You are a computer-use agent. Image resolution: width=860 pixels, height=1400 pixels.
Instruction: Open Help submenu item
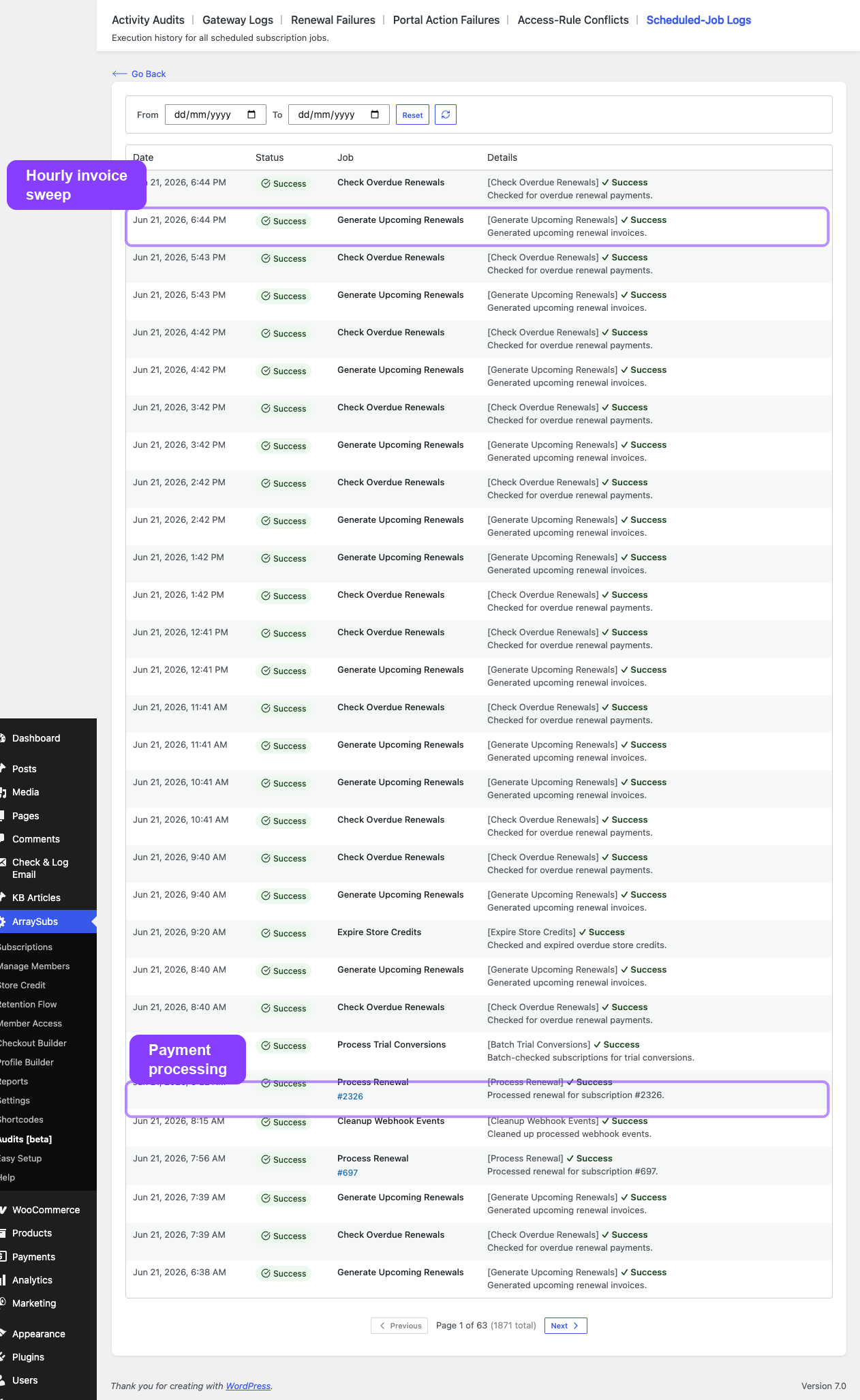[7, 1177]
